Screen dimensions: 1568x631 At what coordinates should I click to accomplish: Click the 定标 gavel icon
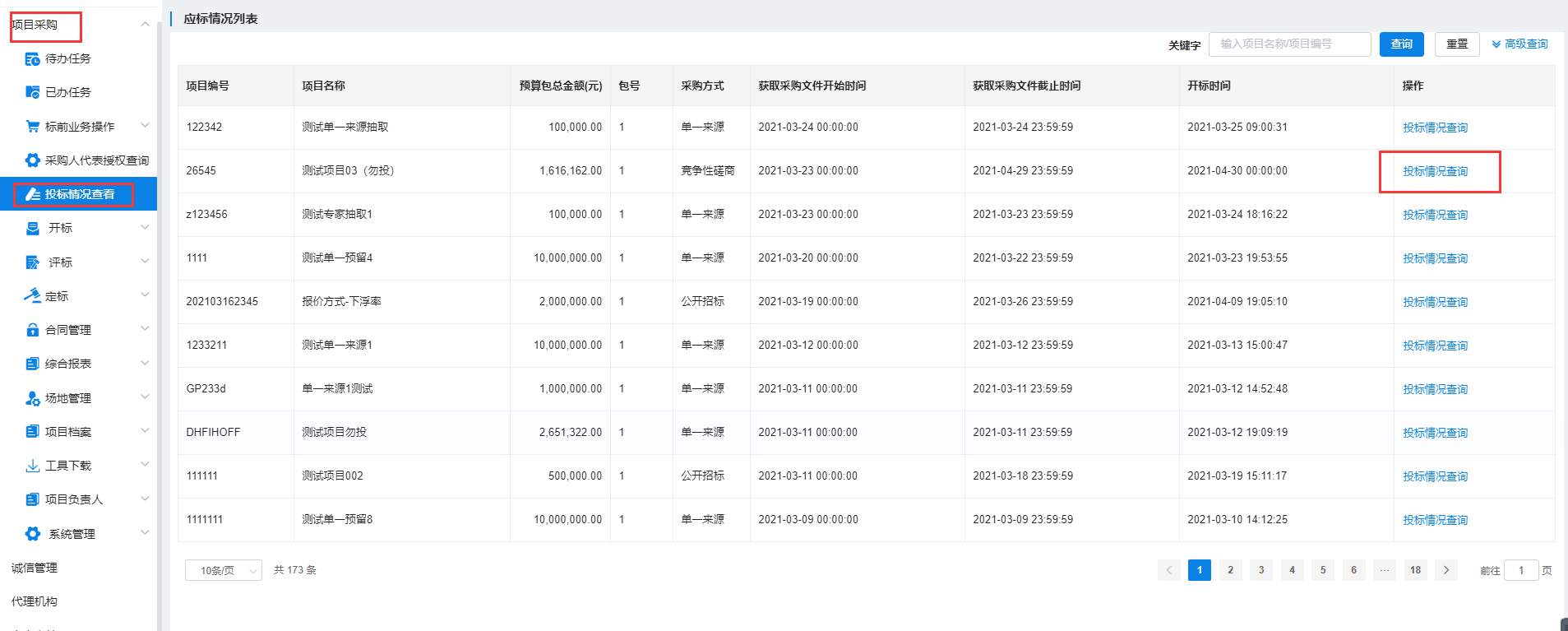(32, 296)
